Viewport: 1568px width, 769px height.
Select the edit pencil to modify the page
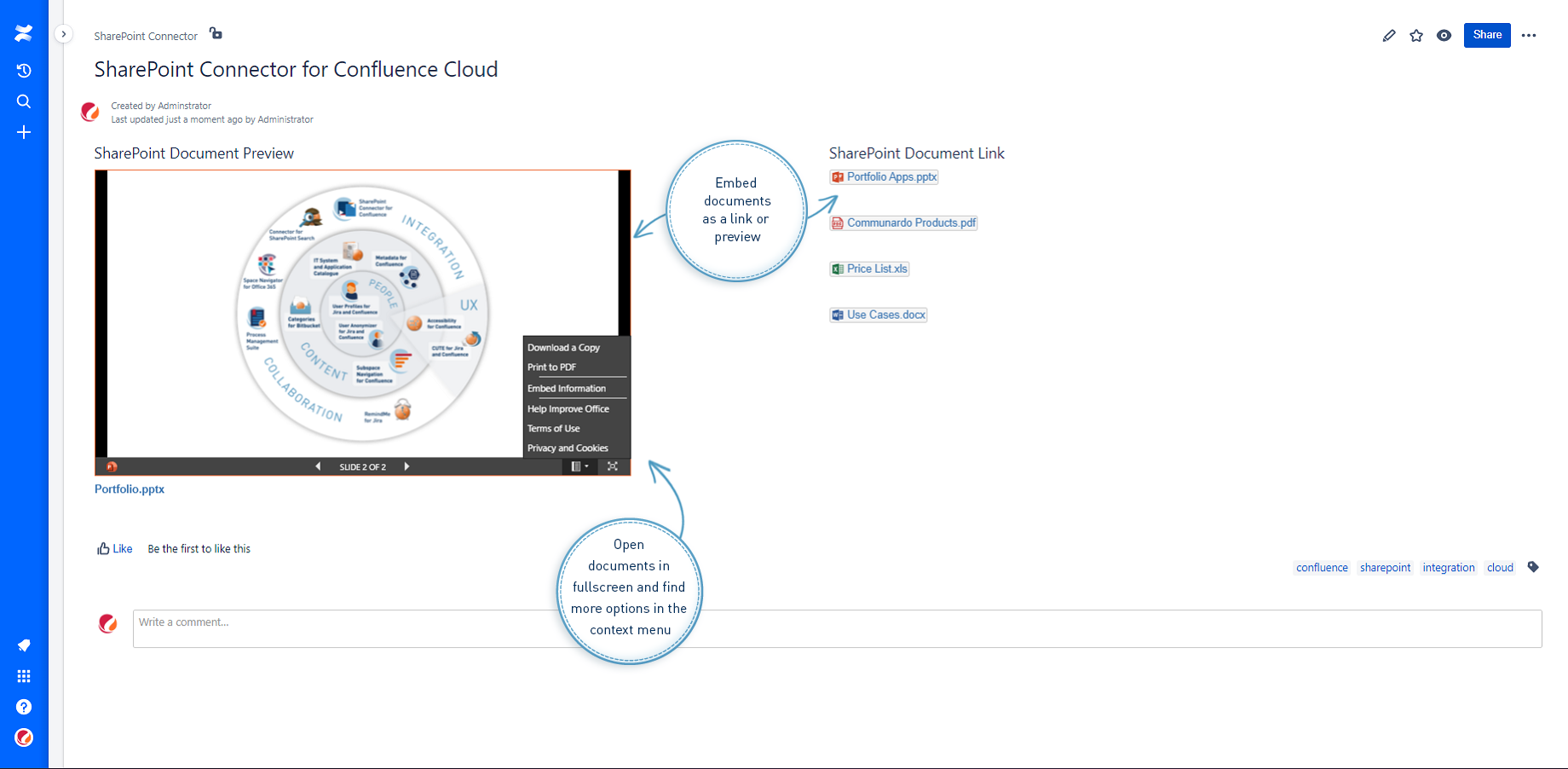1389,35
